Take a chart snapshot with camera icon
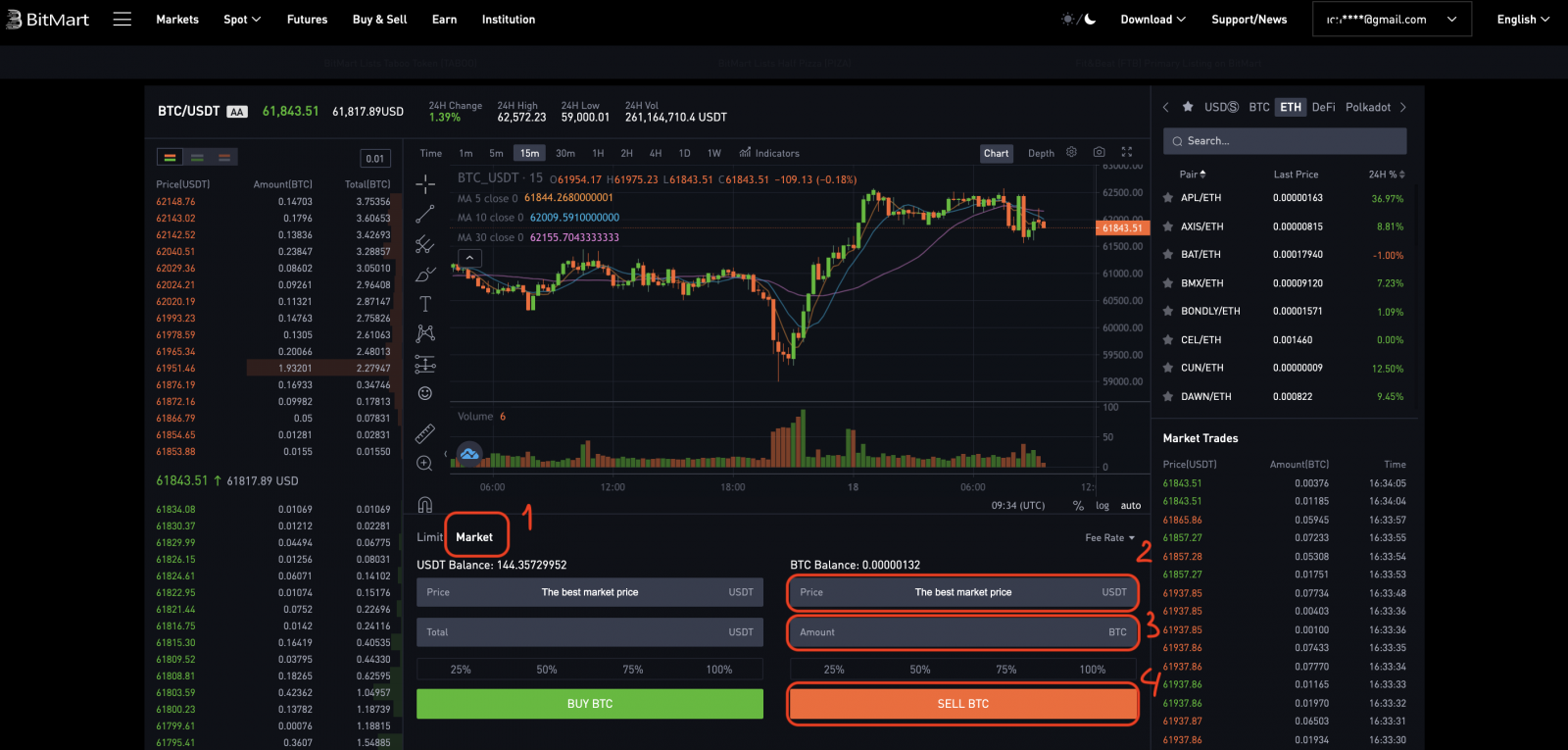1568x750 pixels. click(1100, 152)
